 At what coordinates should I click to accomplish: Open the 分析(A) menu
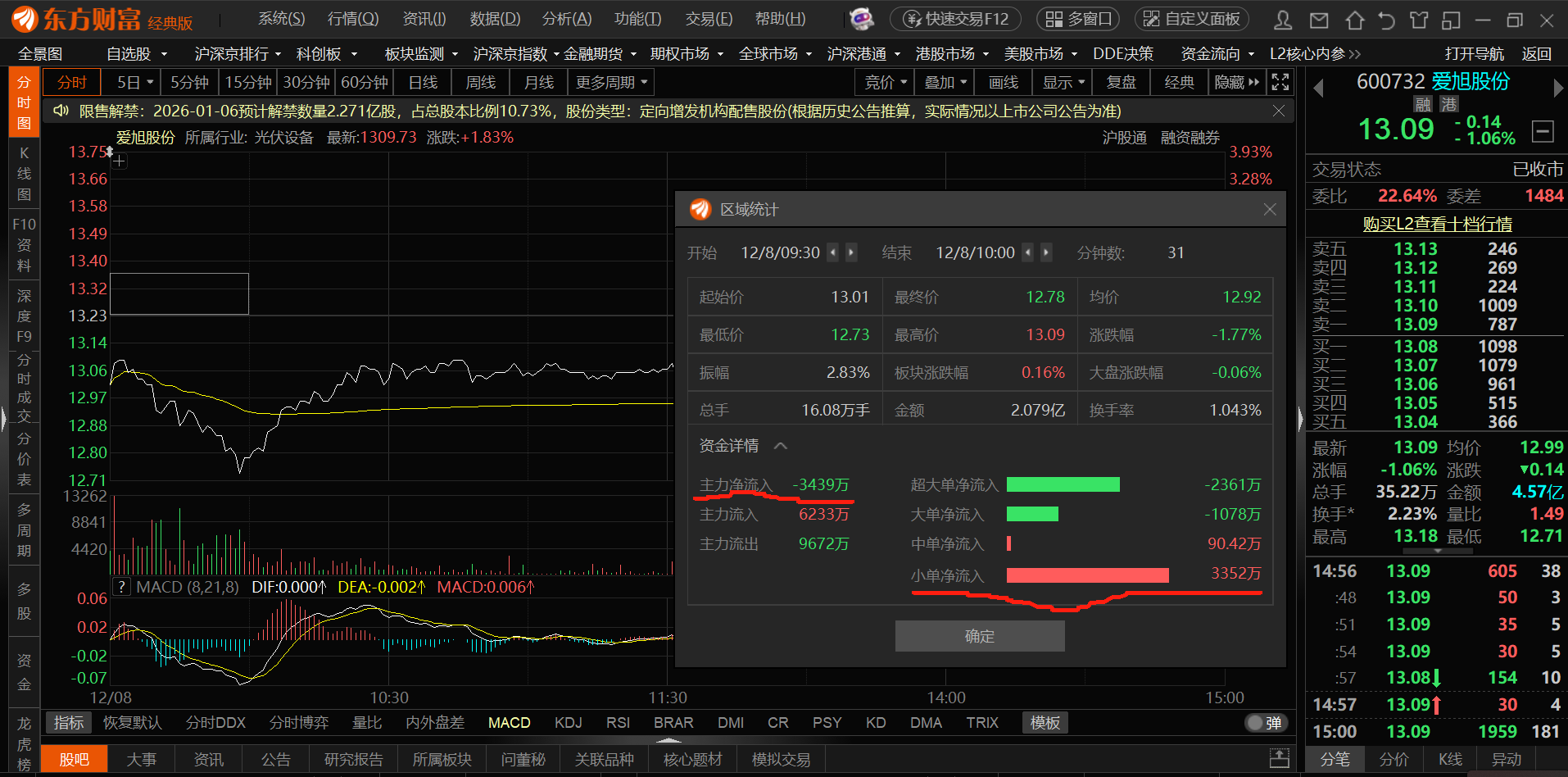point(567,19)
